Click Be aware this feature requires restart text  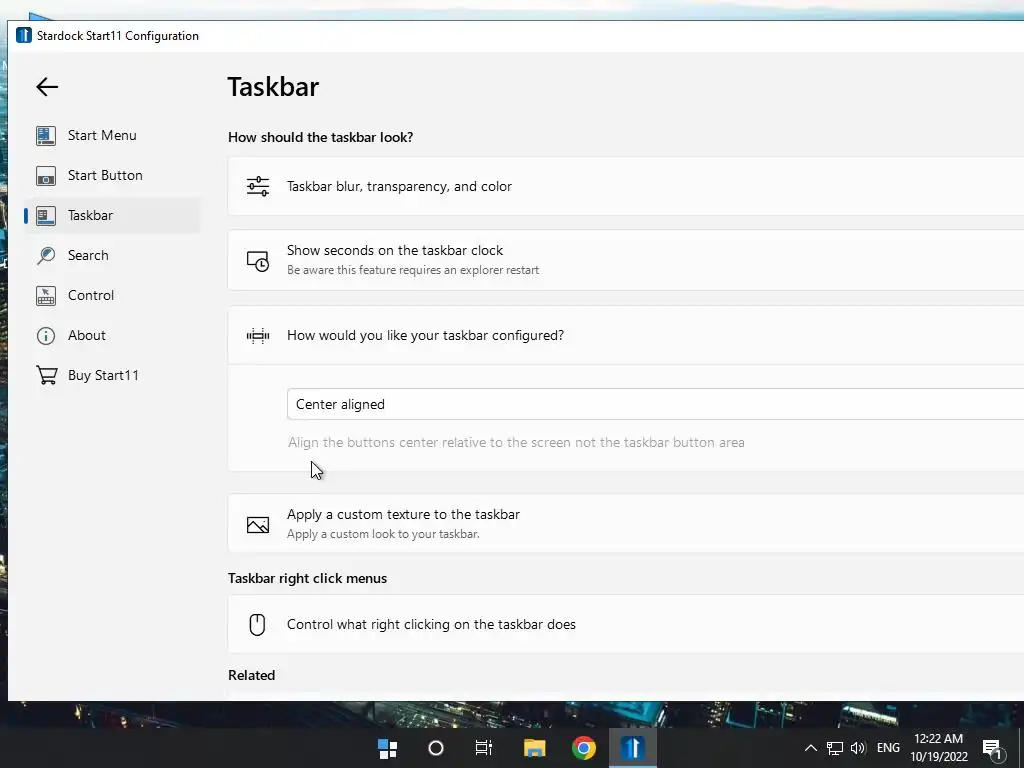pos(413,270)
